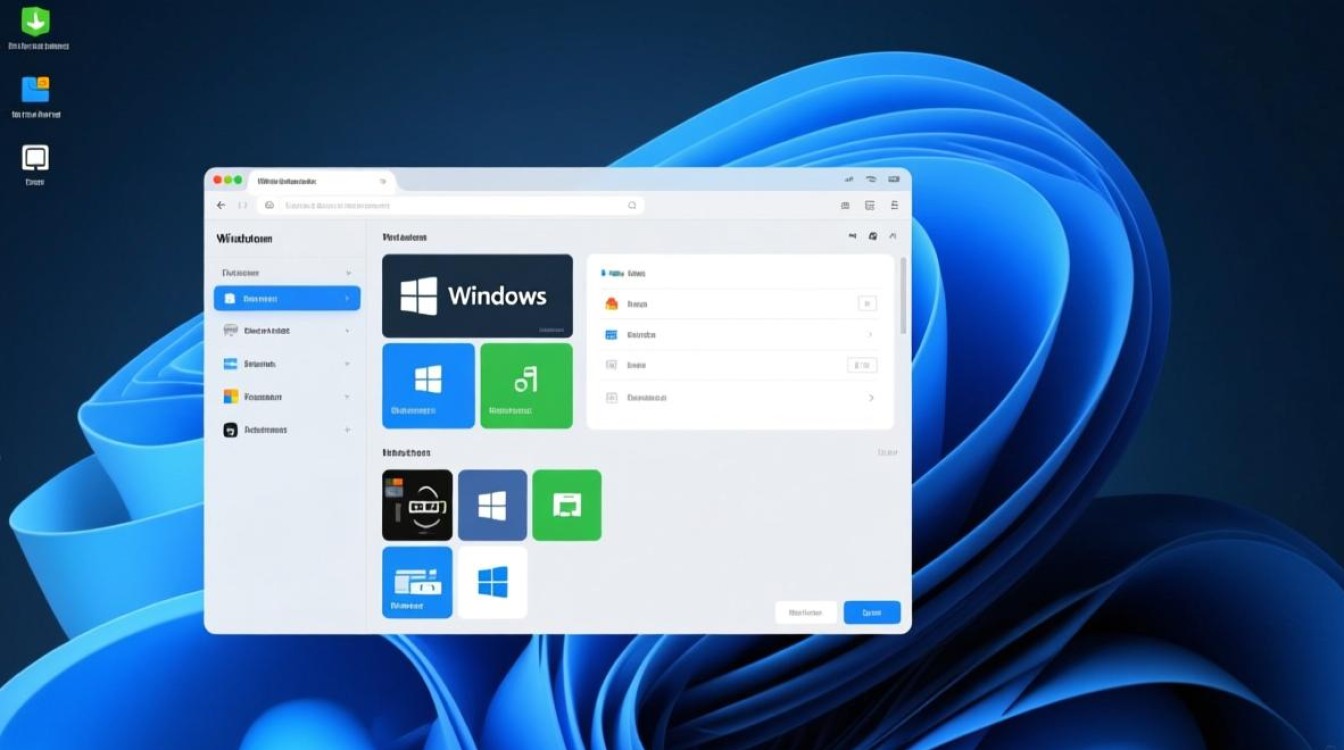The height and width of the screenshot is (750, 1344).
Task: Open the green display-cast tile below
Action: click(x=567, y=505)
